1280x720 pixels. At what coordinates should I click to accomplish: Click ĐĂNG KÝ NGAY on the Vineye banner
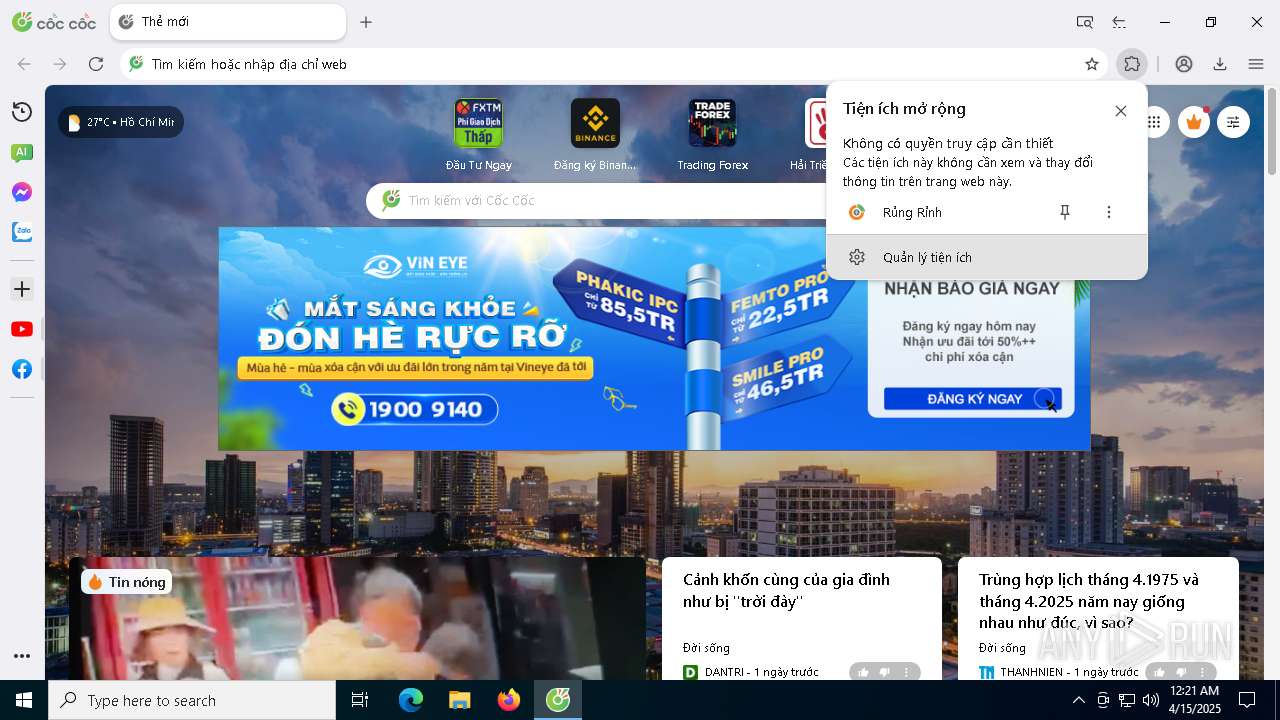[x=973, y=399]
